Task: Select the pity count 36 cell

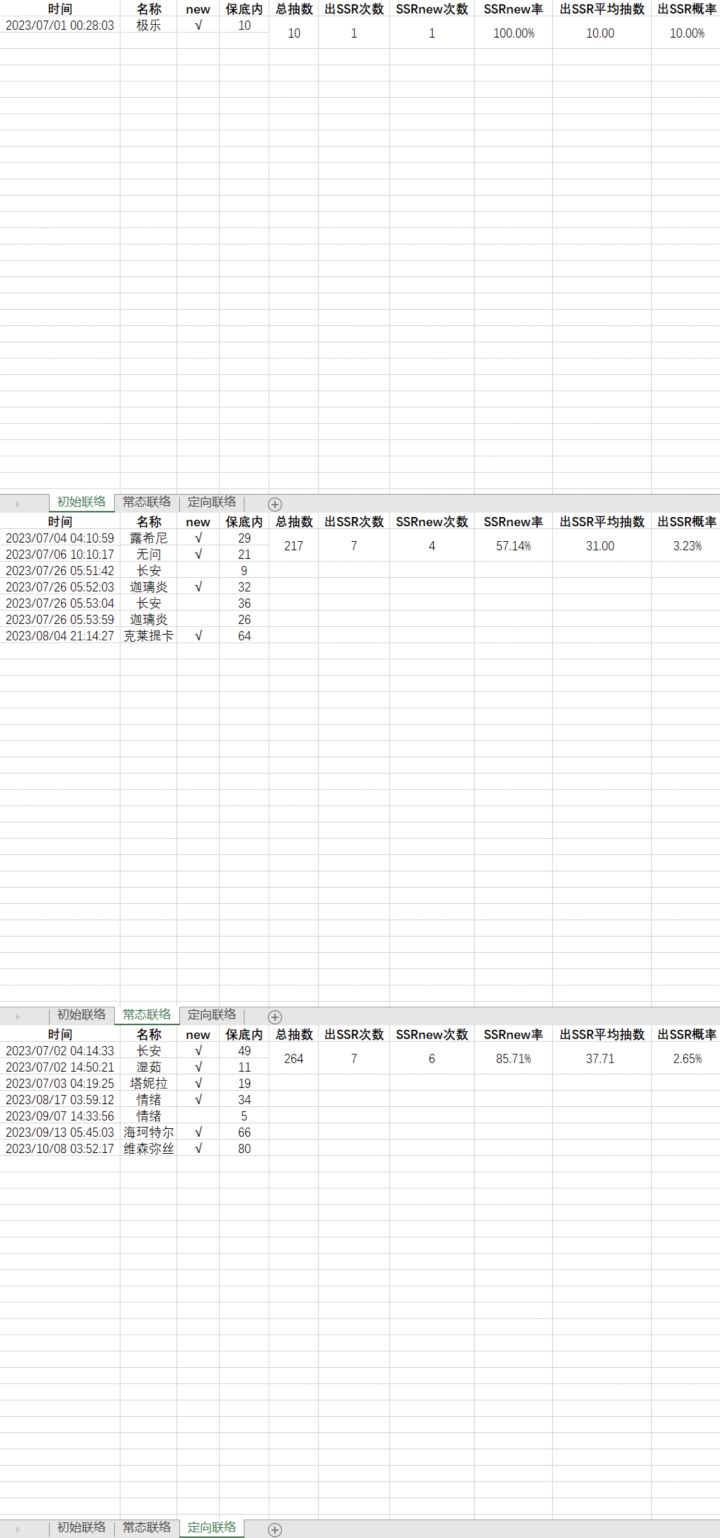Action: click(x=244, y=603)
